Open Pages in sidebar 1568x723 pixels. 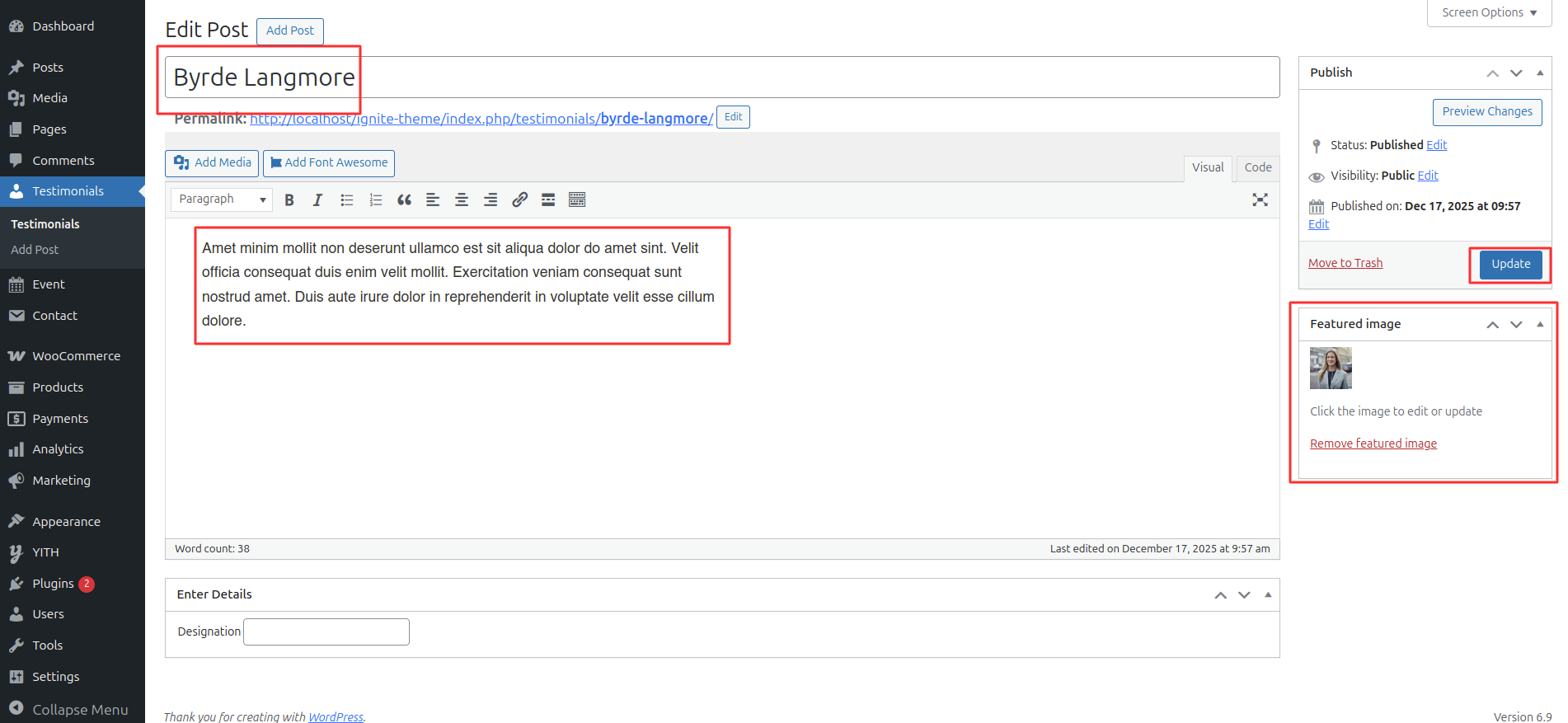point(73,129)
